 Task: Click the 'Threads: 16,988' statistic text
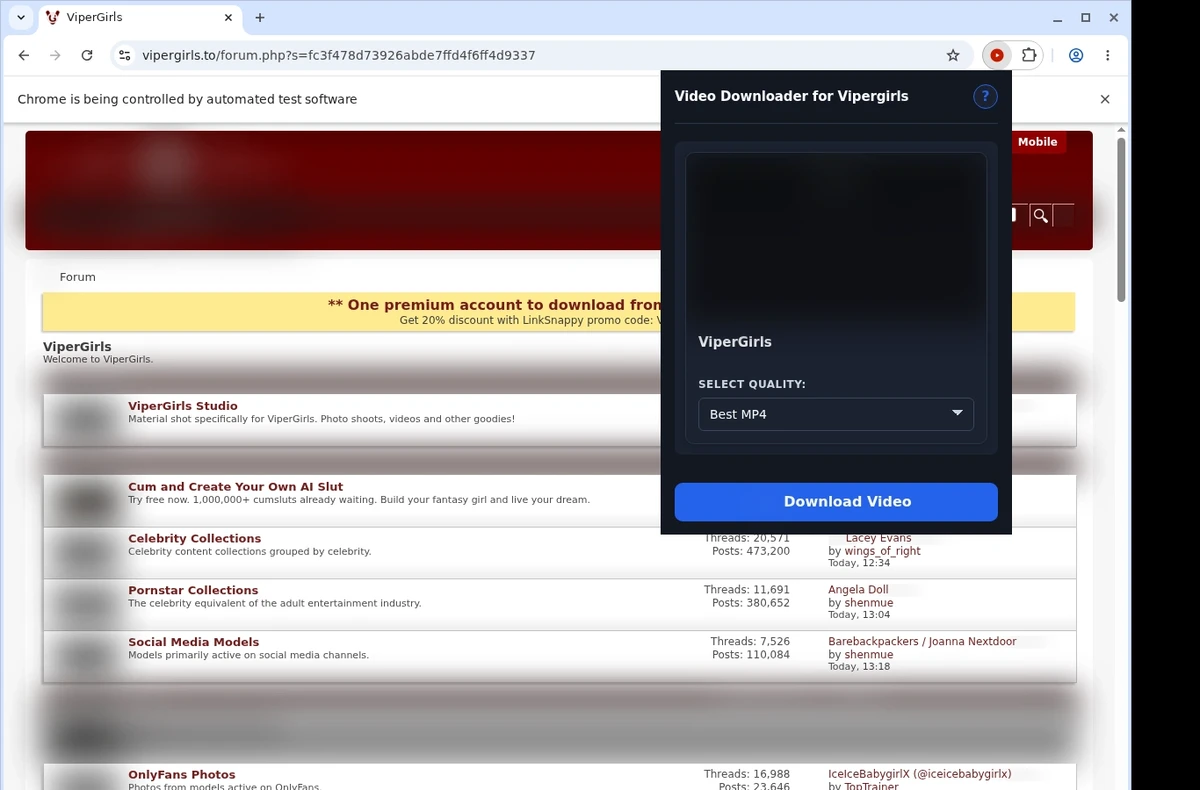(746, 774)
